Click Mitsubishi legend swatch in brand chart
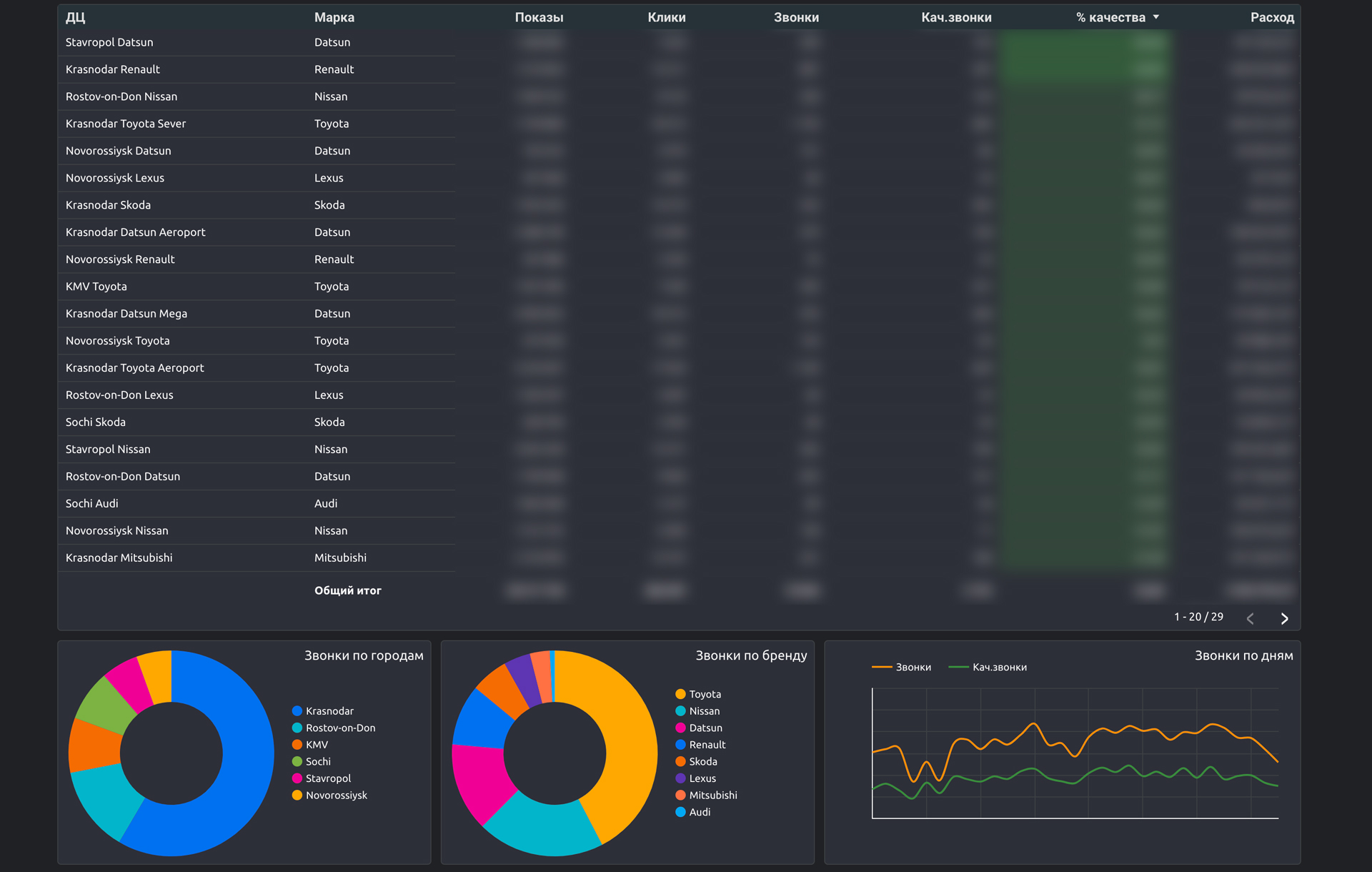 click(x=680, y=796)
